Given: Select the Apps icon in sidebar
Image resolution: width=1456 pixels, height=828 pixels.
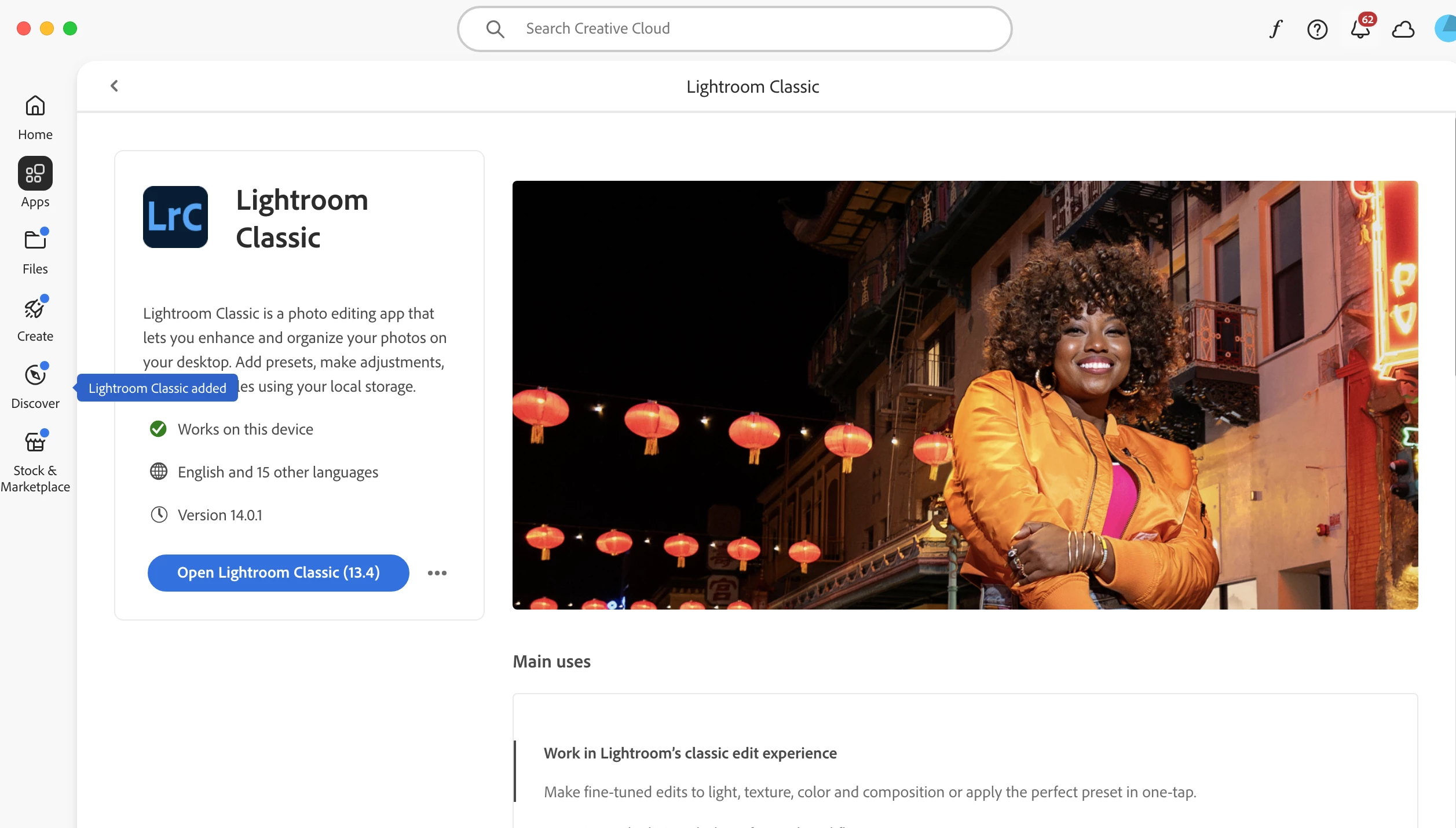Looking at the screenshot, I should click(x=35, y=173).
